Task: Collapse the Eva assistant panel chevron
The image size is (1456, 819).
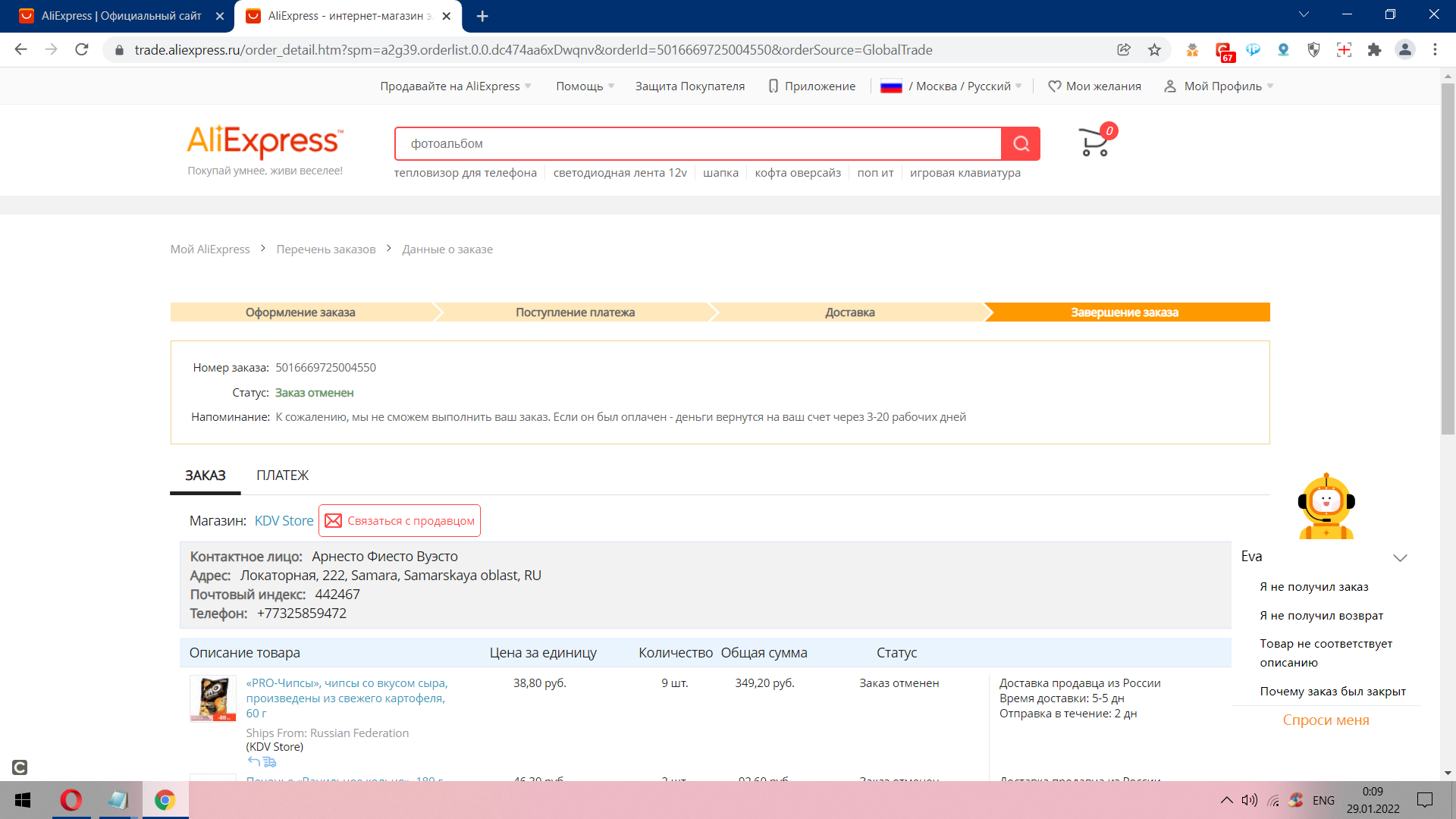Action: [1400, 557]
